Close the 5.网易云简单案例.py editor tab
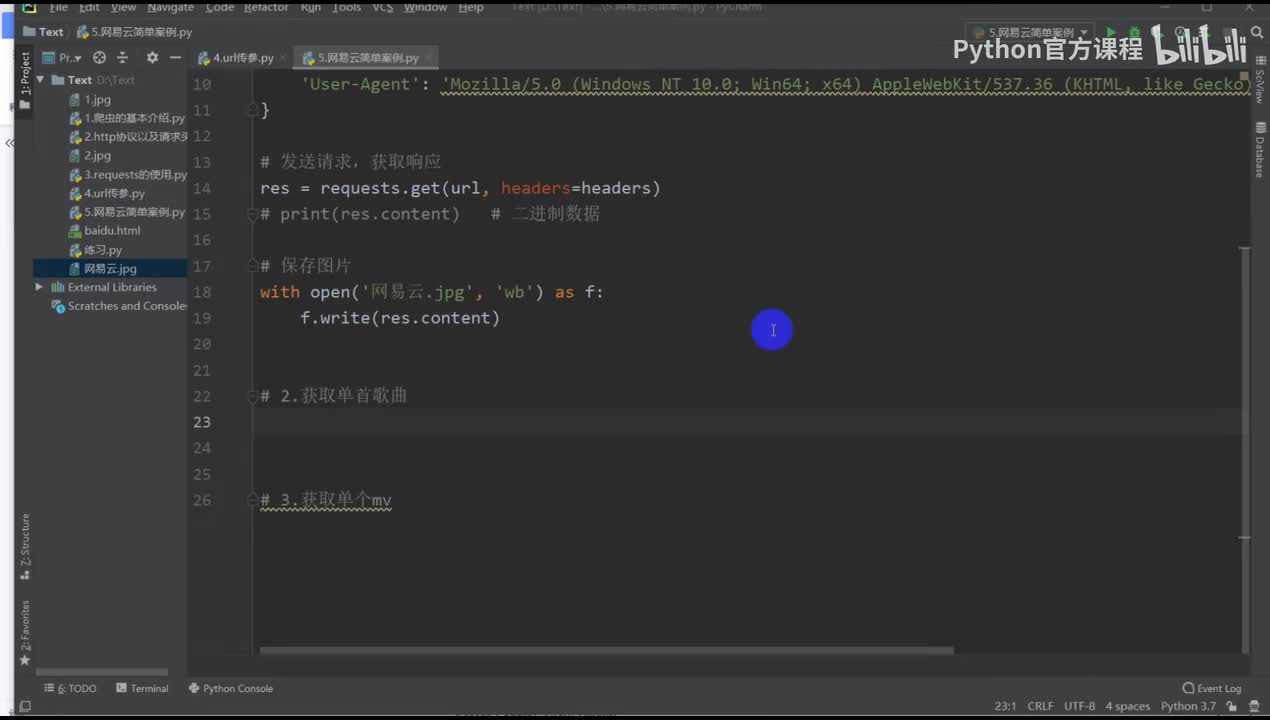 [427, 58]
